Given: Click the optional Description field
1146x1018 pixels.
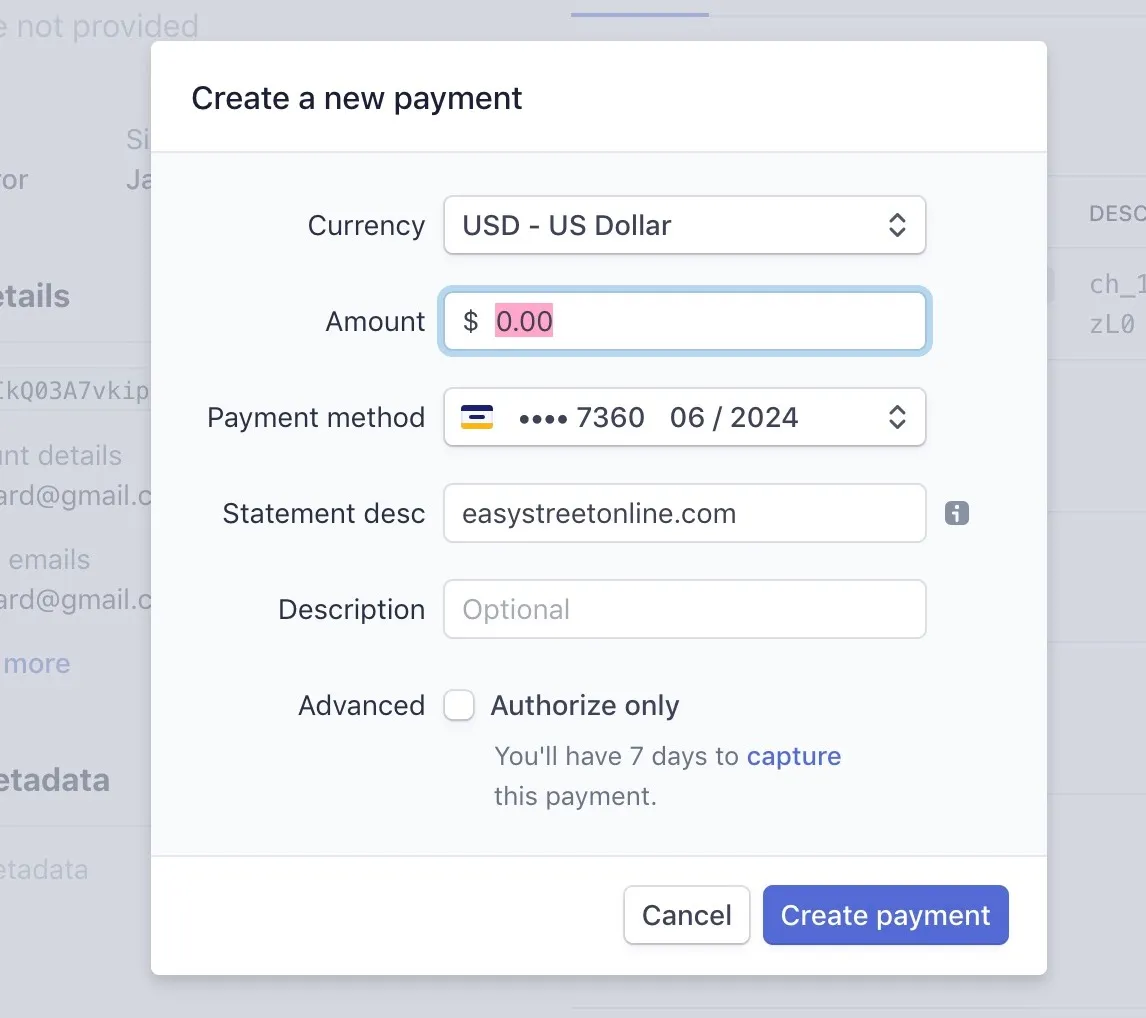Looking at the screenshot, I should pos(684,610).
